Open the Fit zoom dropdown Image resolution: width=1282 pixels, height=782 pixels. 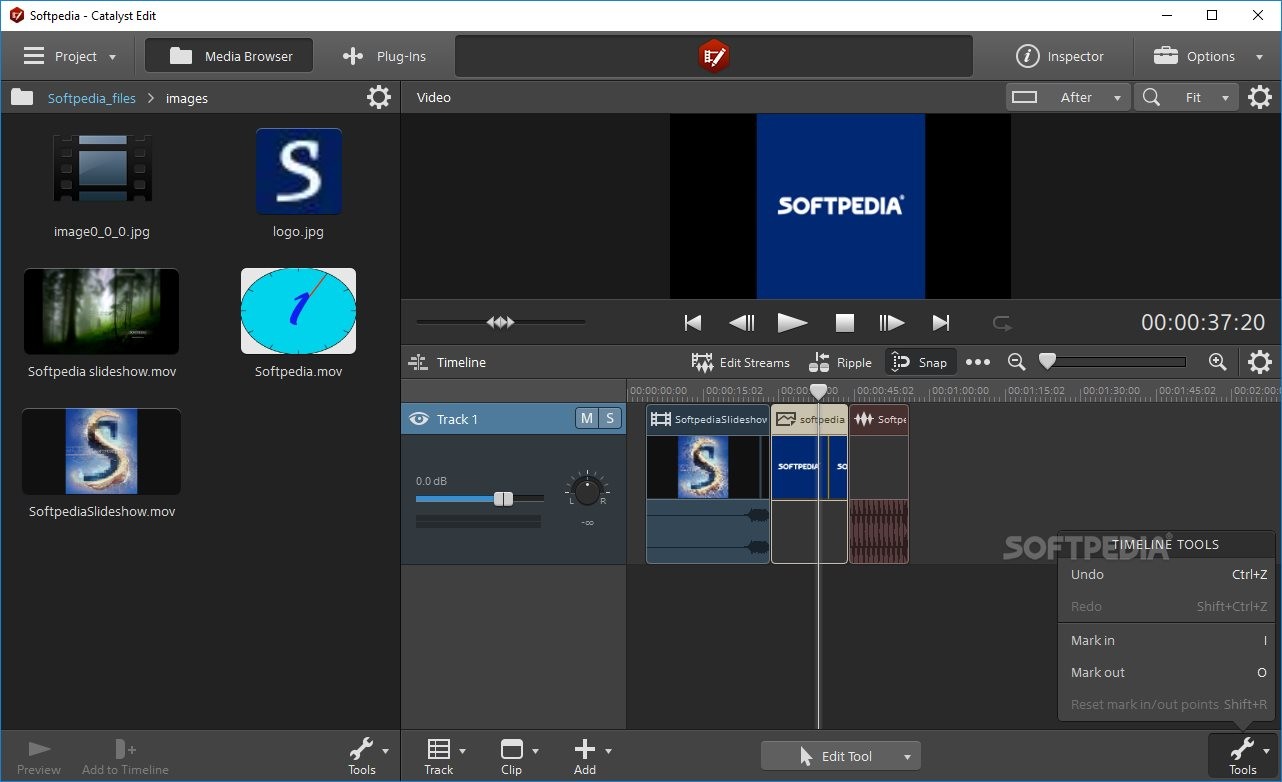(1204, 97)
